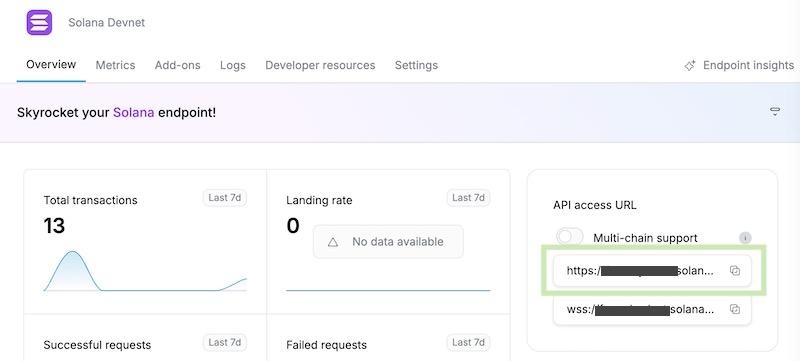Click the API access URL heading
The height and width of the screenshot is (361, 800).
pyautogui.click(x=594, y=205)
